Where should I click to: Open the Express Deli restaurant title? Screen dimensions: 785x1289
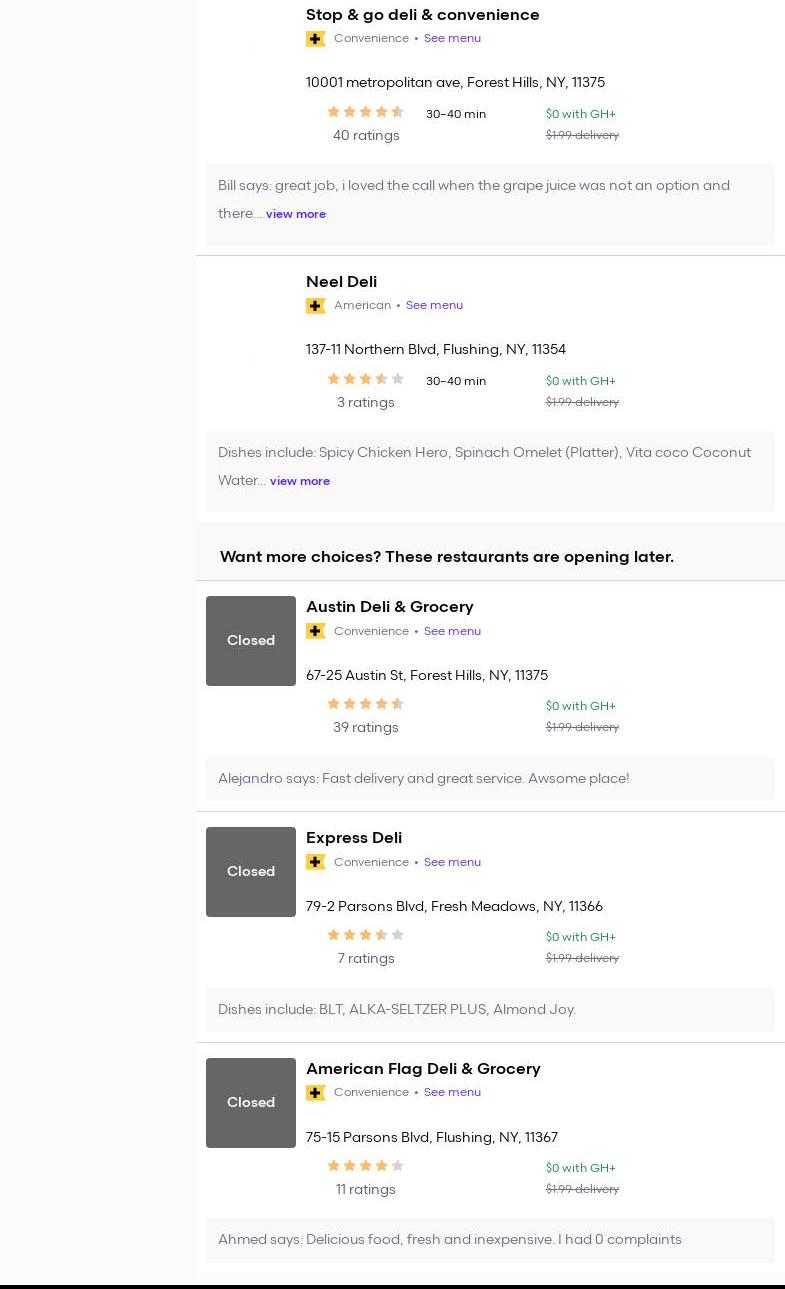tap(354, 838)
